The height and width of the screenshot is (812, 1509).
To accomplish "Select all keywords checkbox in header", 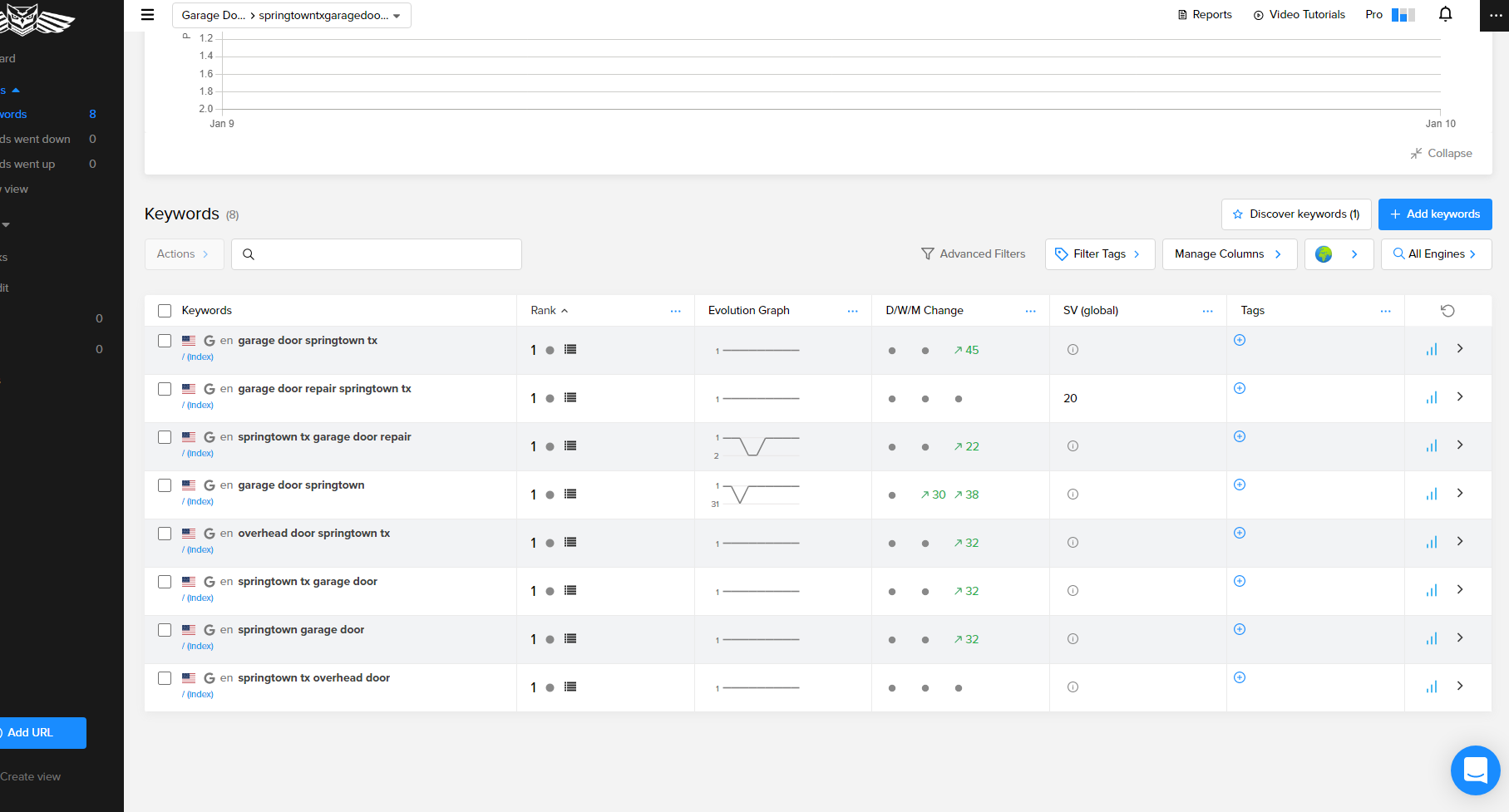I will coord(165,311).
